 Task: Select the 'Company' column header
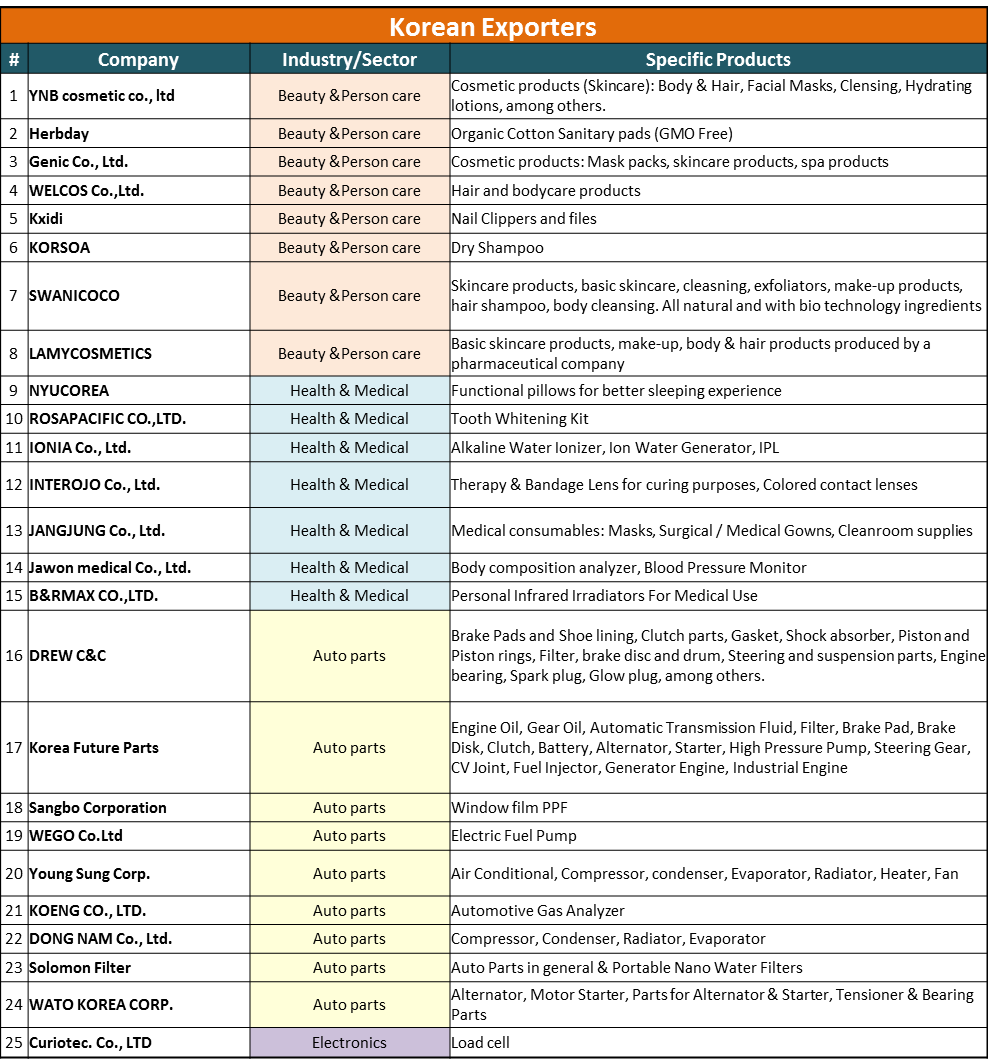tap(138, 59)
